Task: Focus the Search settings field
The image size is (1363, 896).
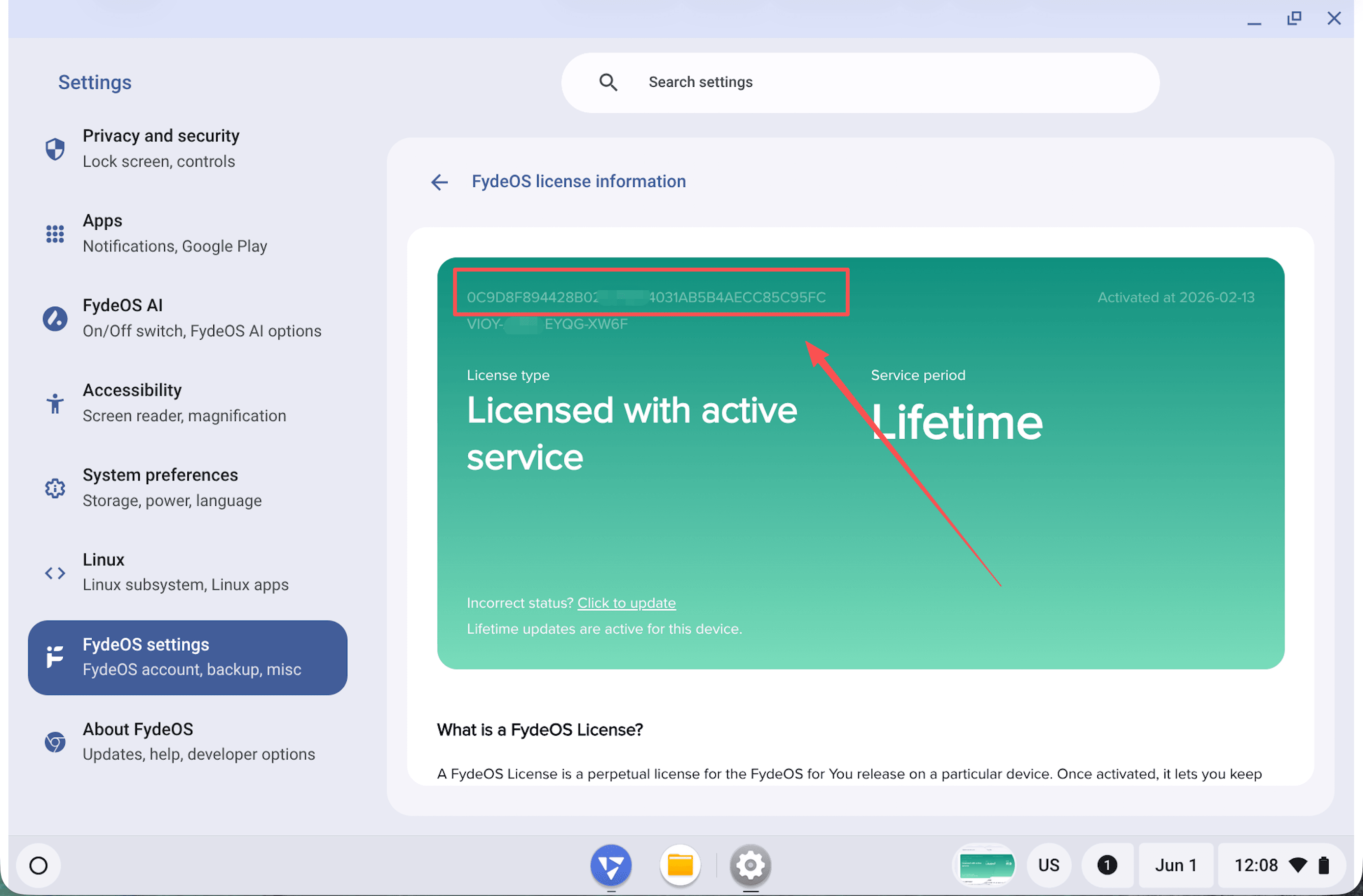Action: point(860,82)
